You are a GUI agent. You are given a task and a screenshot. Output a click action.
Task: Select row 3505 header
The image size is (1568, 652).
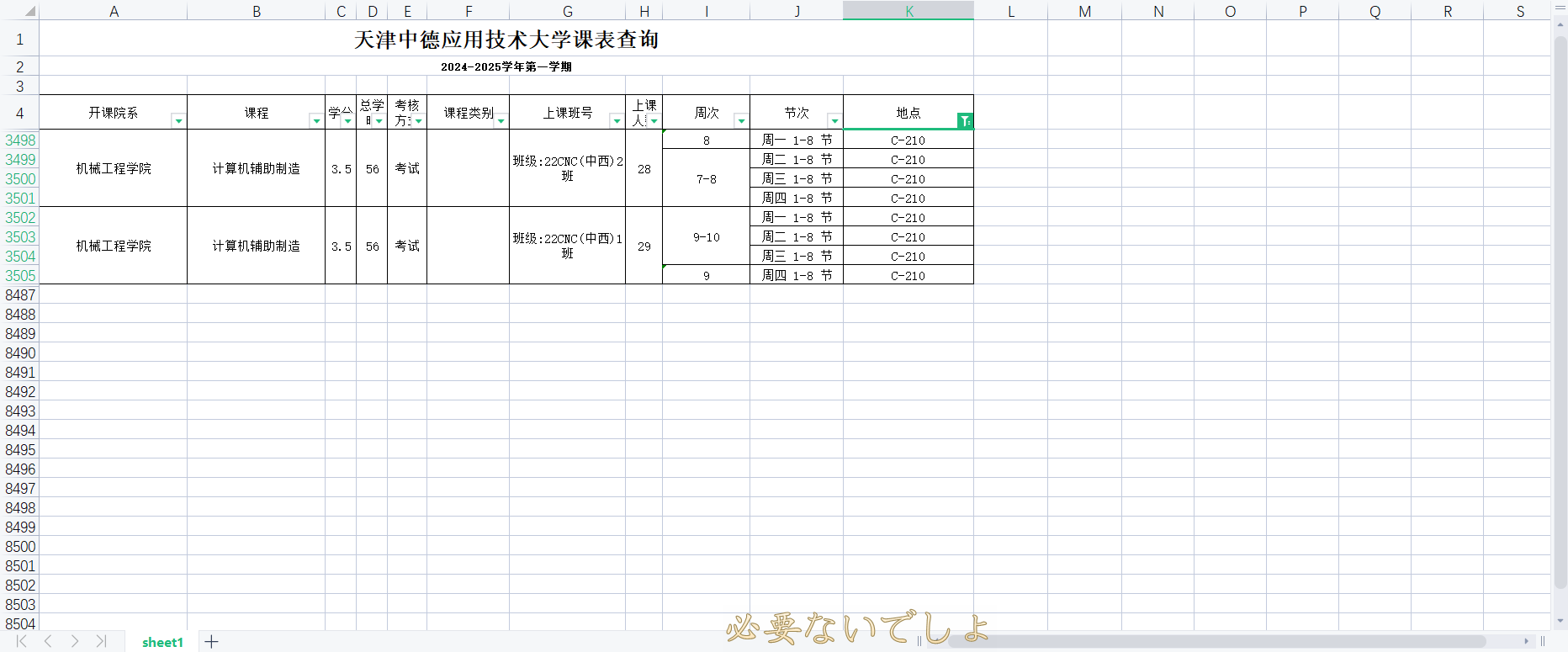(x=19, y=276)
